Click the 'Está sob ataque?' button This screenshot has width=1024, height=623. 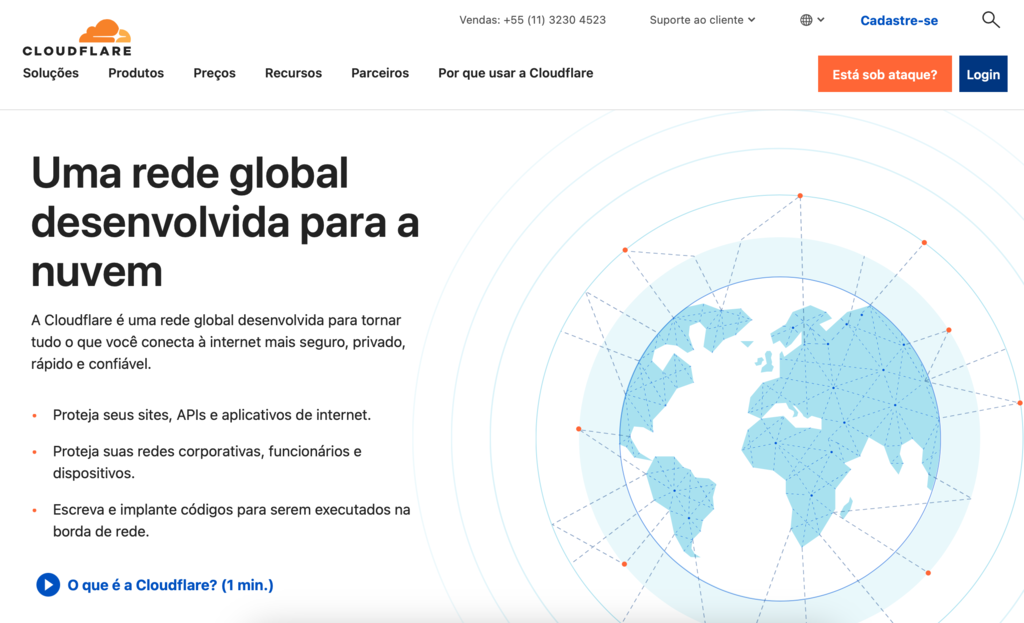coord(884,73)
